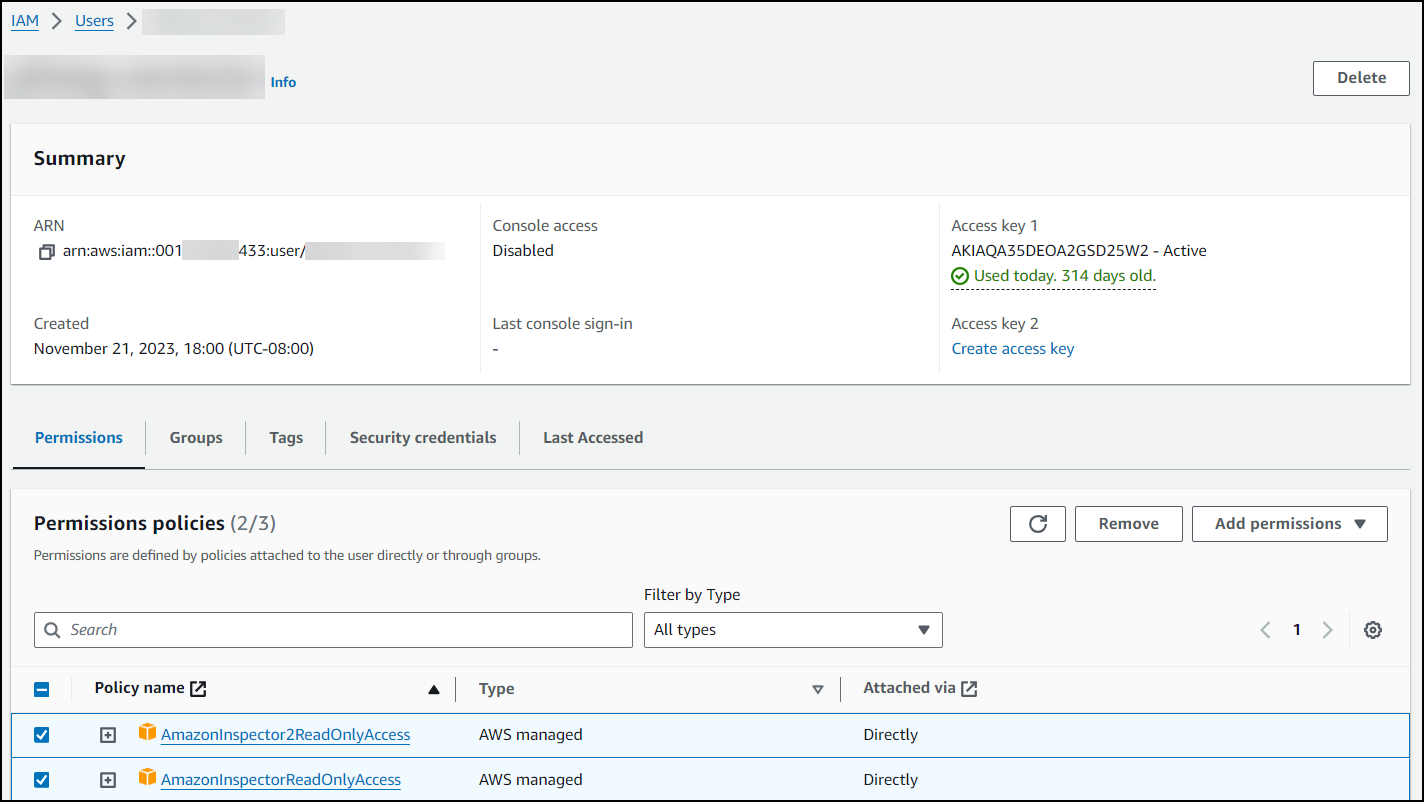This screenshot has height=802, width=1424.
Task: Click the AmazonInspector2ReadOnlyAccess policy box icon
Action: (148, 733)
